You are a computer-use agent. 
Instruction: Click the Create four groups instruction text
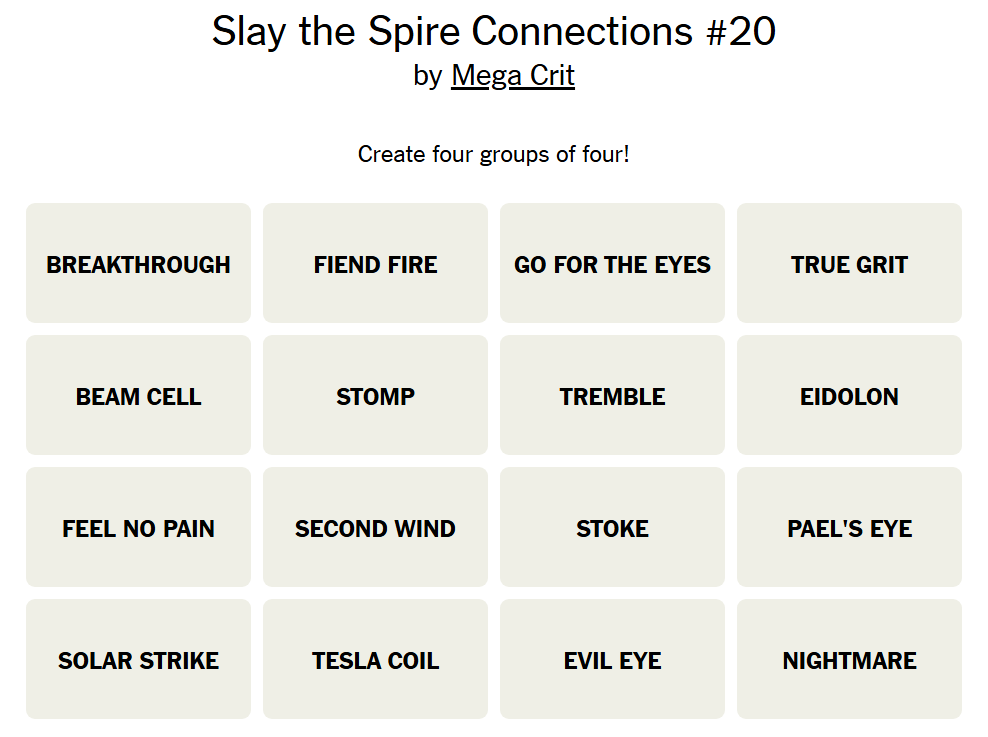click(494, 154)
